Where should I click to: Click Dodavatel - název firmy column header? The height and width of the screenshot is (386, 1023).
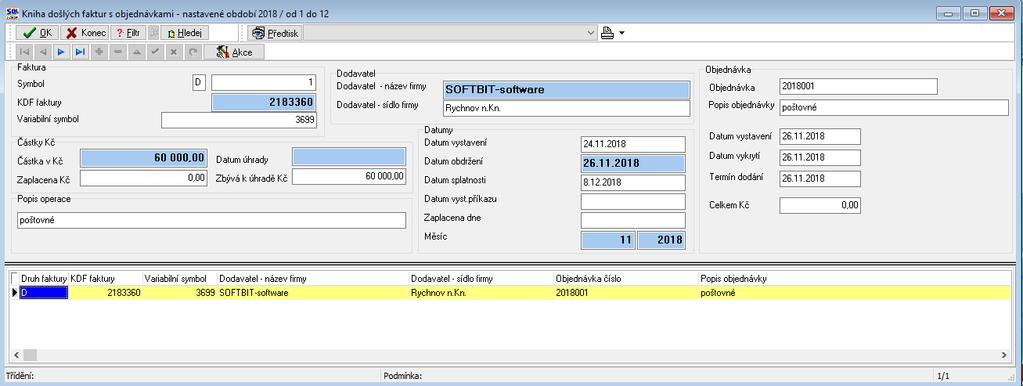[313, 278]
